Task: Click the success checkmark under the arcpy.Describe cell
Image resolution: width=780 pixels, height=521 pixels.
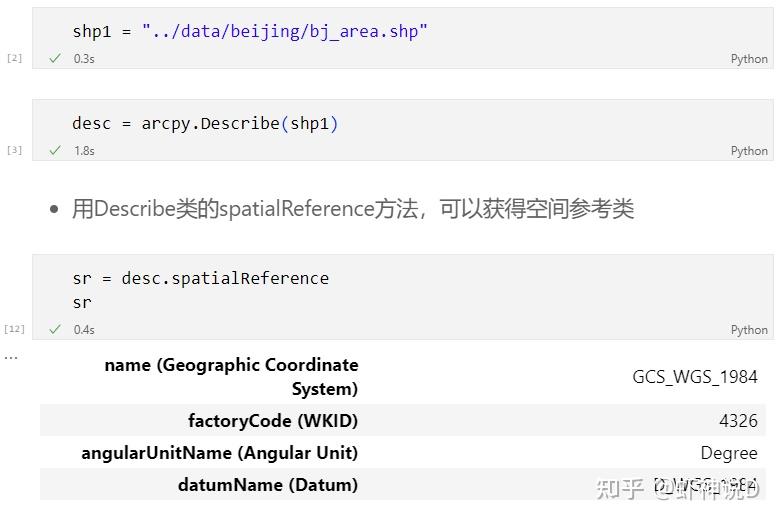Action: point(55,151)
